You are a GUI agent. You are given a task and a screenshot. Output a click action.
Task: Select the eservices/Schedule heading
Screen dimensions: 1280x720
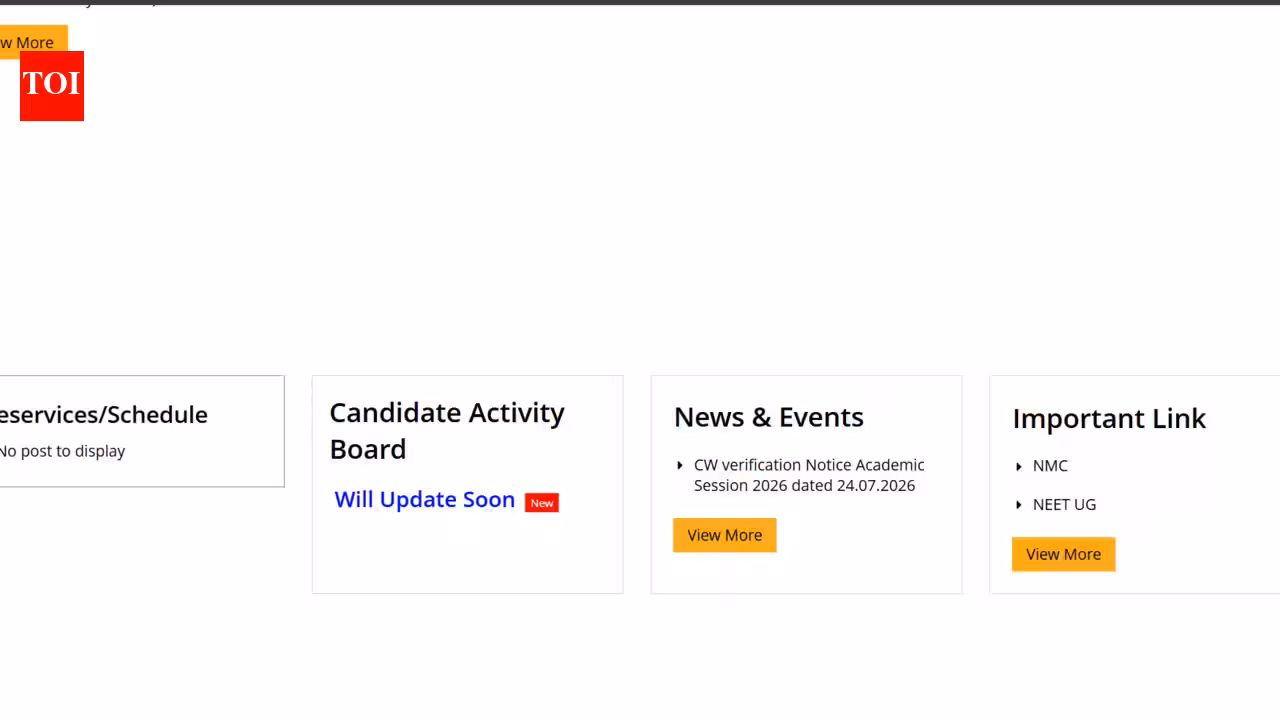coord(103,415)
